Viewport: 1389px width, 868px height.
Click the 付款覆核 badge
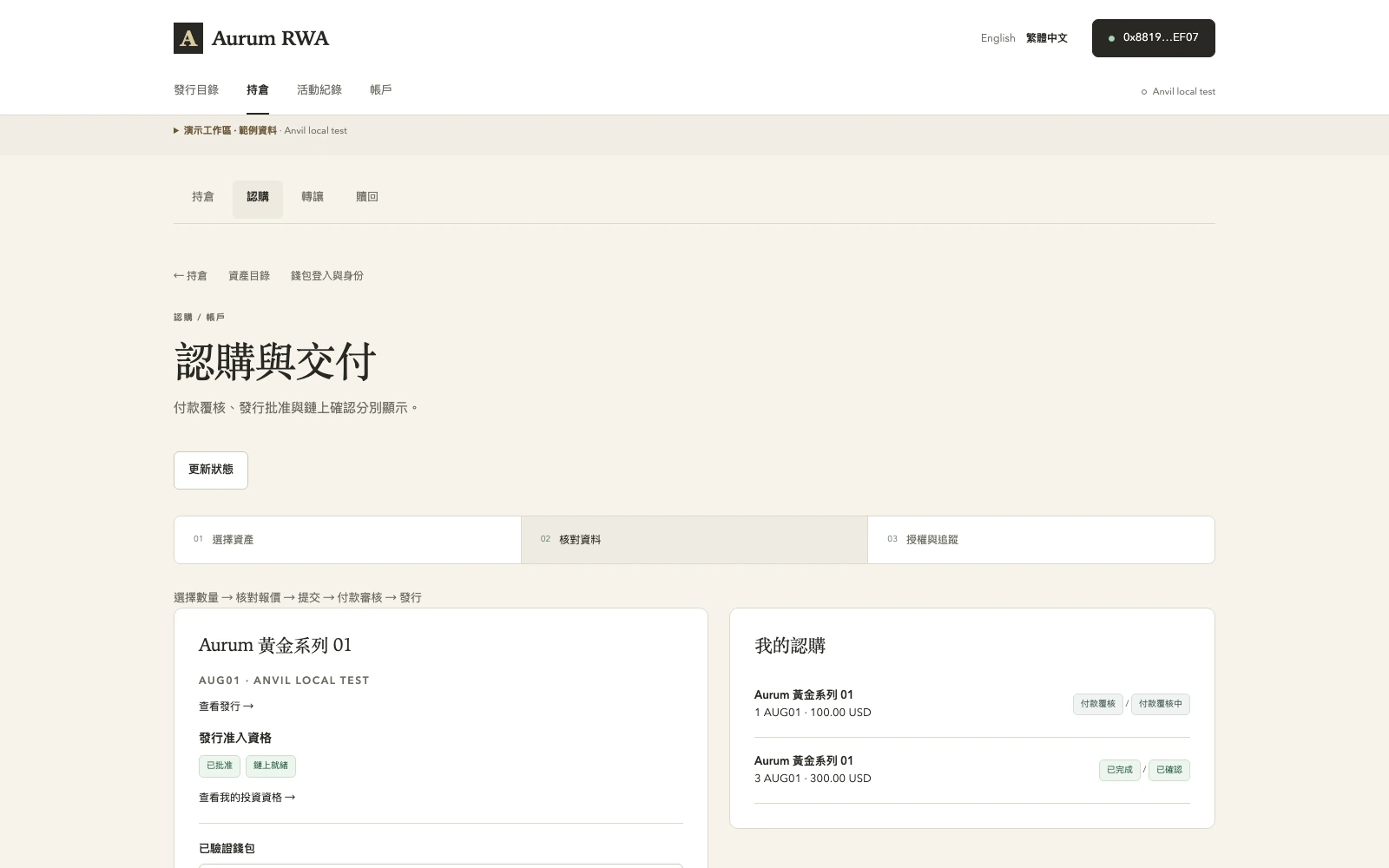coord(1098,704)
